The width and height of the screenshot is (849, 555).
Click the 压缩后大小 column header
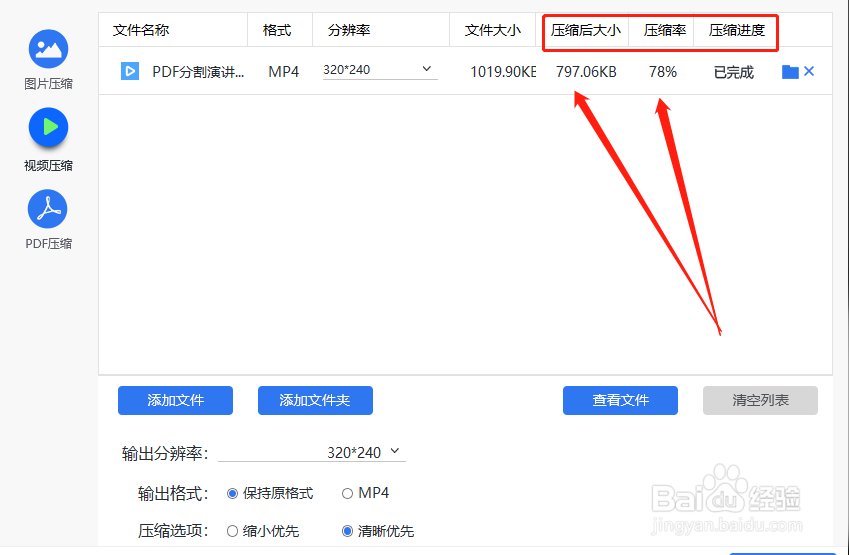586,30
